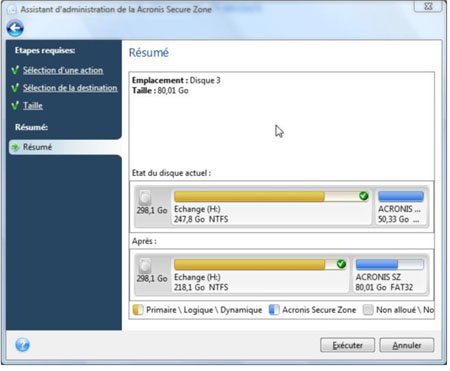Click the Non alloué legend swatch
The width and height of the screenshot is (450, 371).
[x=368, y=310]
